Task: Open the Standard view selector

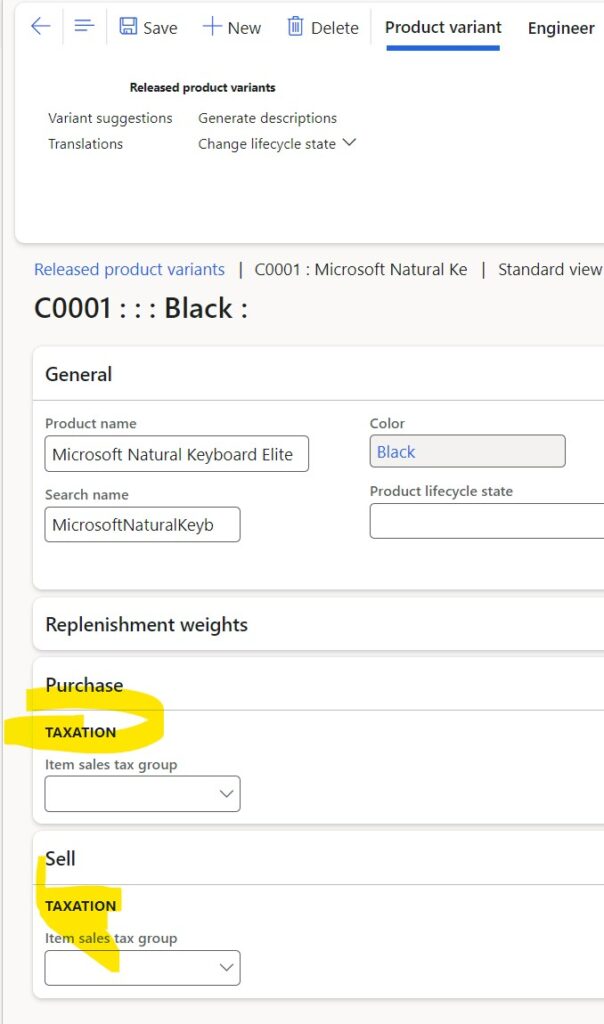Action: click(x=550, y=269)
